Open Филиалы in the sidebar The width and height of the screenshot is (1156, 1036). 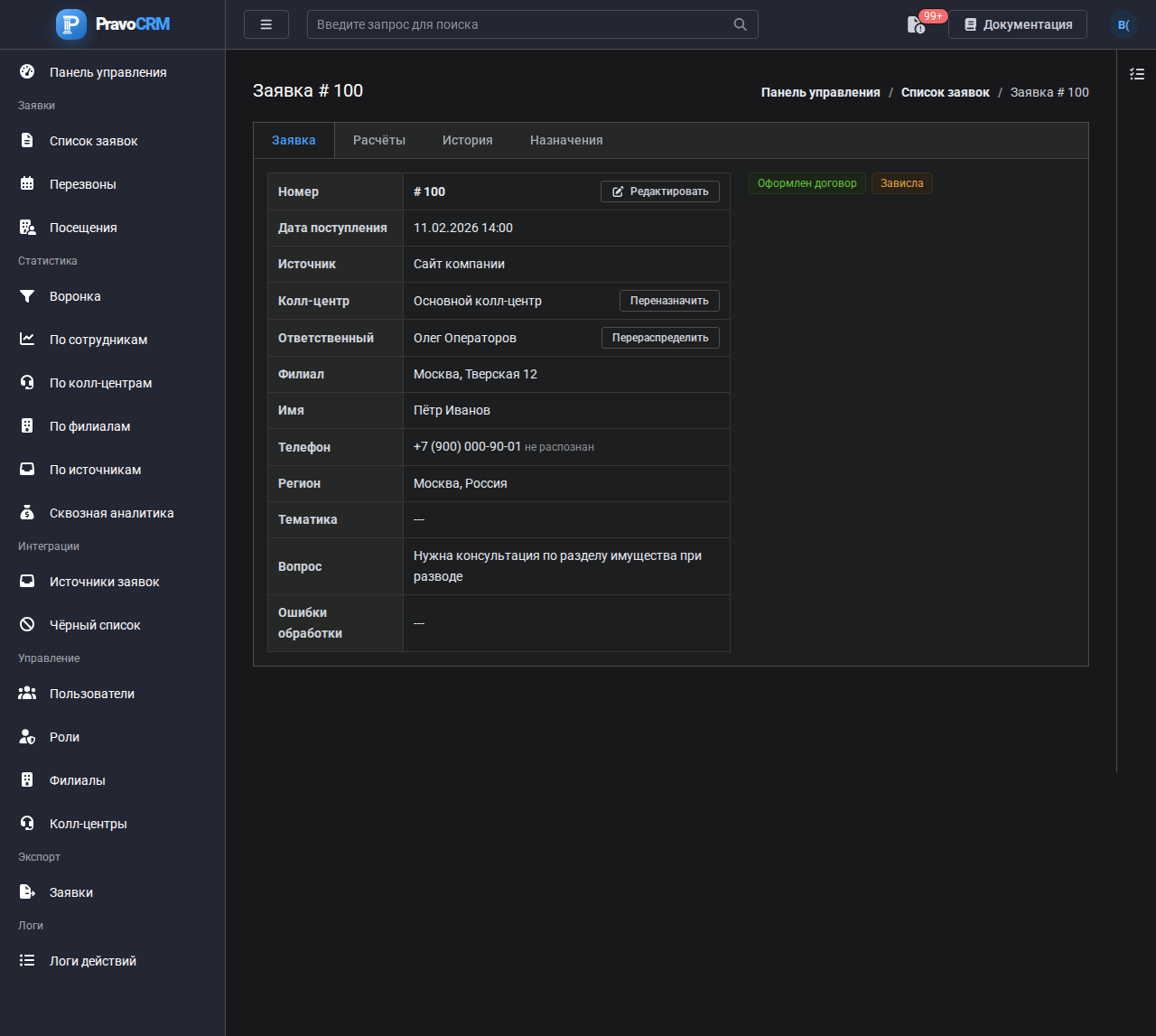(x=112, y=780)
